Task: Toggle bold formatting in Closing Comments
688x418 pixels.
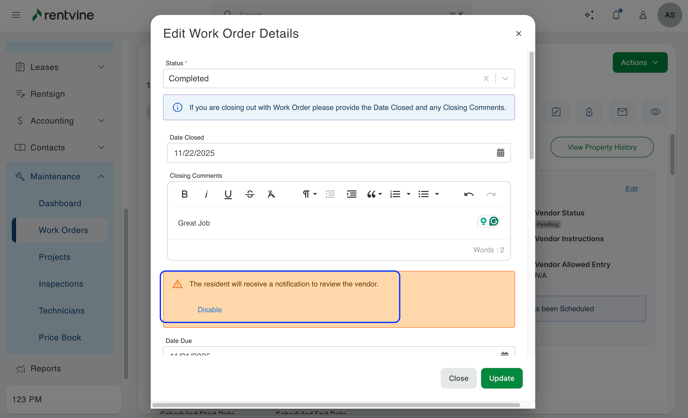Action: click(184, 194)
